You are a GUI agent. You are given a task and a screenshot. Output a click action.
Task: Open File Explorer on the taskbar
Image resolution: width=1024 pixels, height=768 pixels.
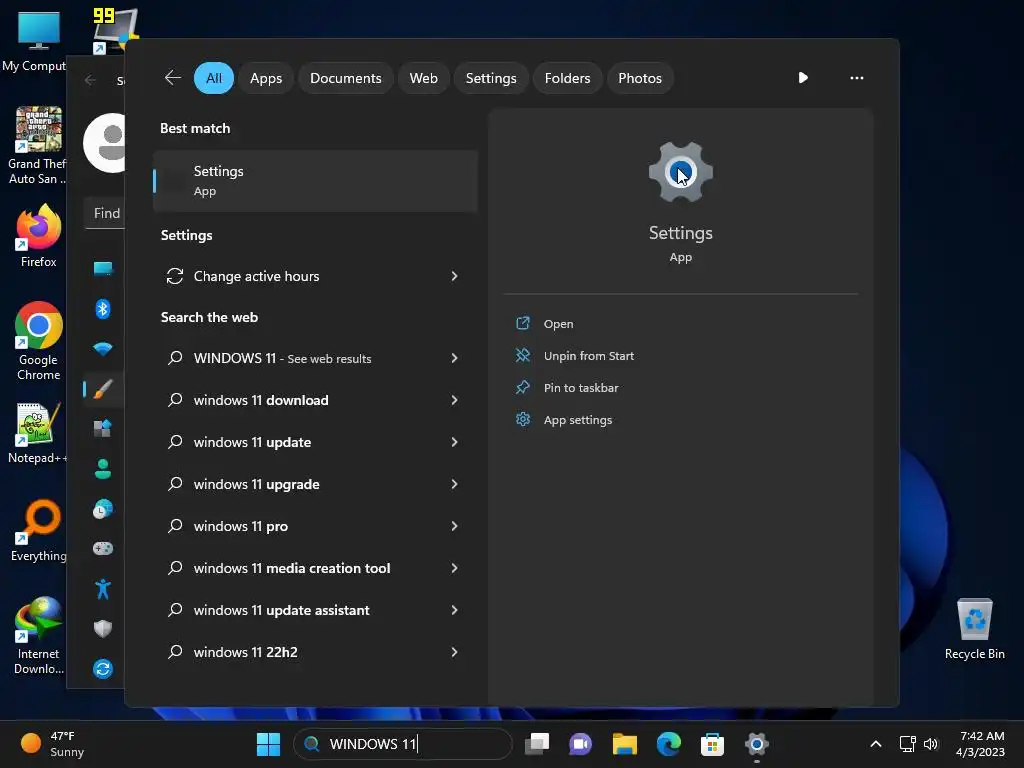(624, 744)
